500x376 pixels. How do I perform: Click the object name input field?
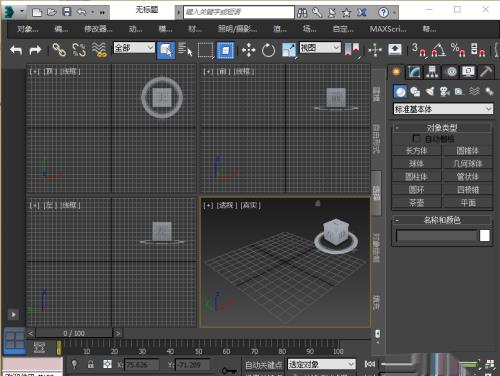coord(437,236)
